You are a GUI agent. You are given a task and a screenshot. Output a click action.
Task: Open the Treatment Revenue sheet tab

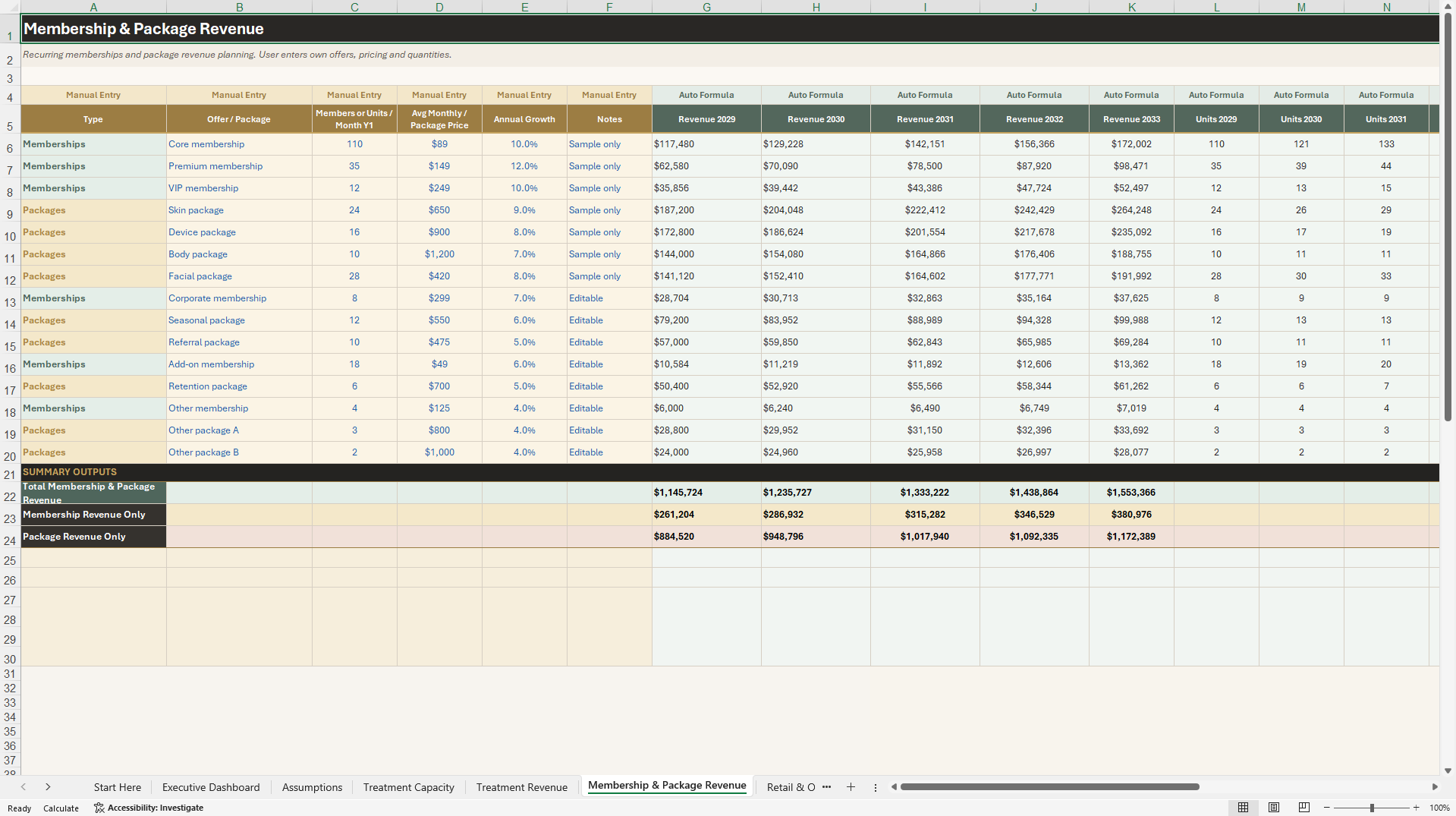click(521, 787)
